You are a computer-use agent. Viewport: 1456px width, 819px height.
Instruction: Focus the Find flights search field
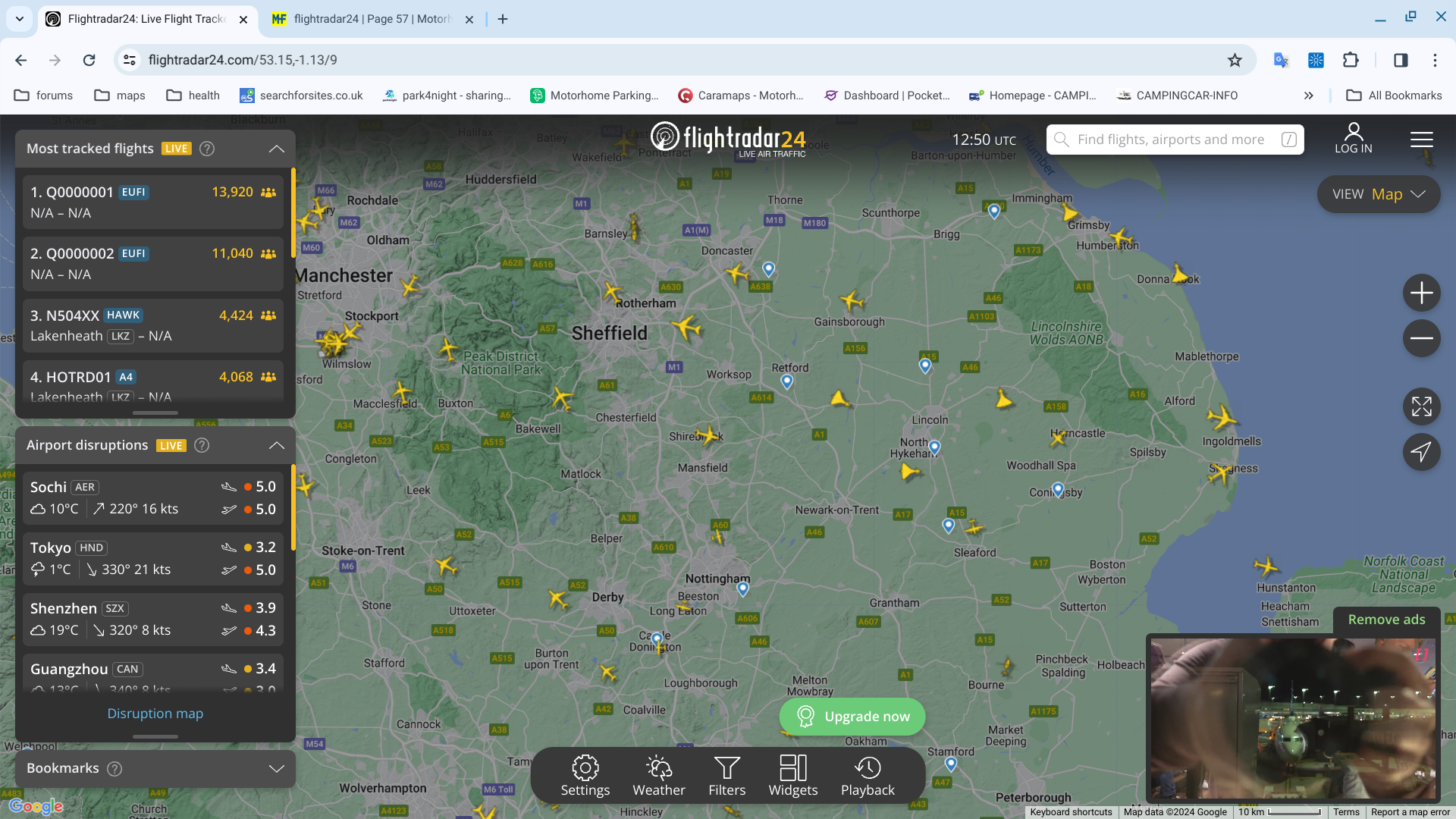1175,140
